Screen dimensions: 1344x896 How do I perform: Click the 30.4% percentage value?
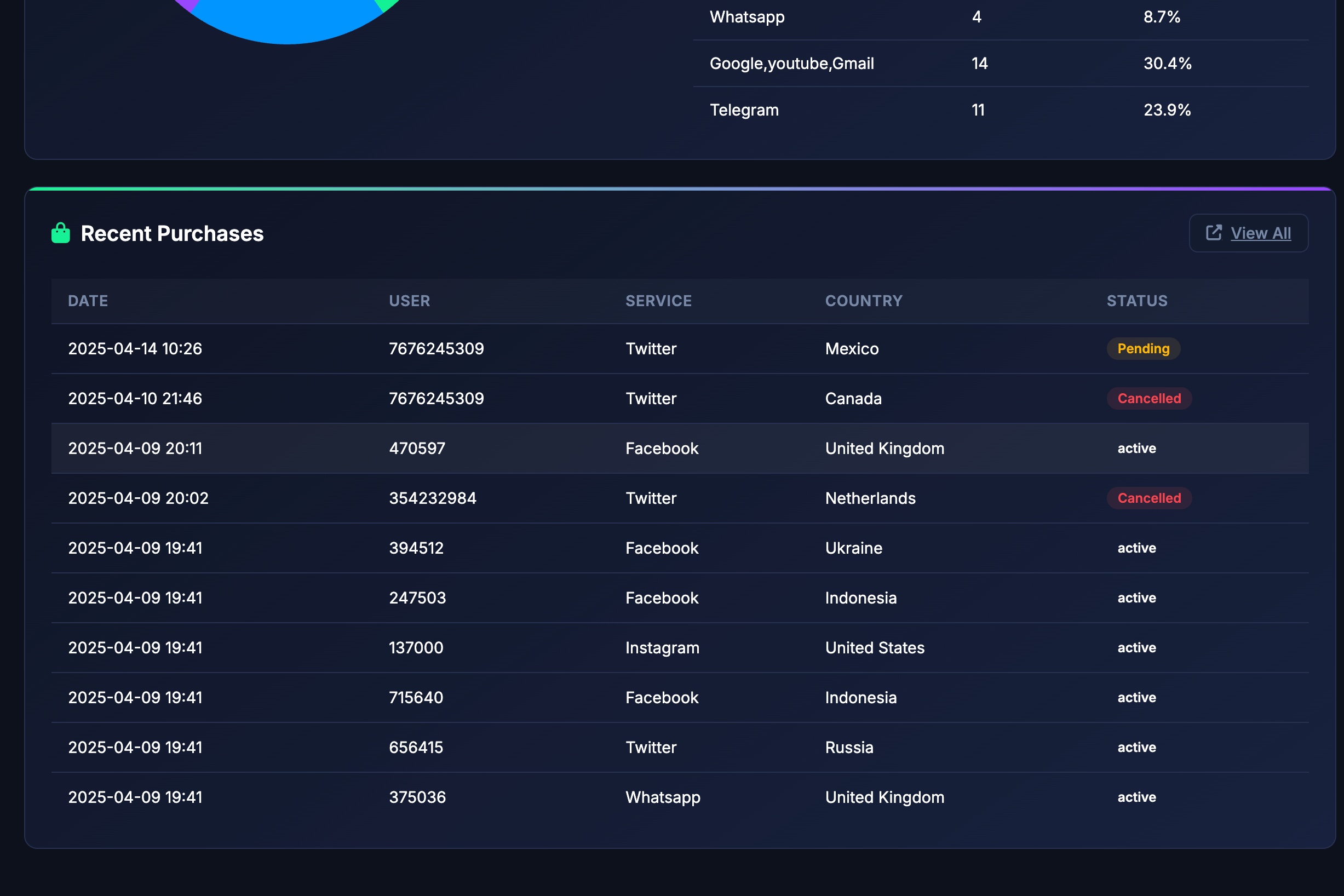click(x=1168, y=64)
